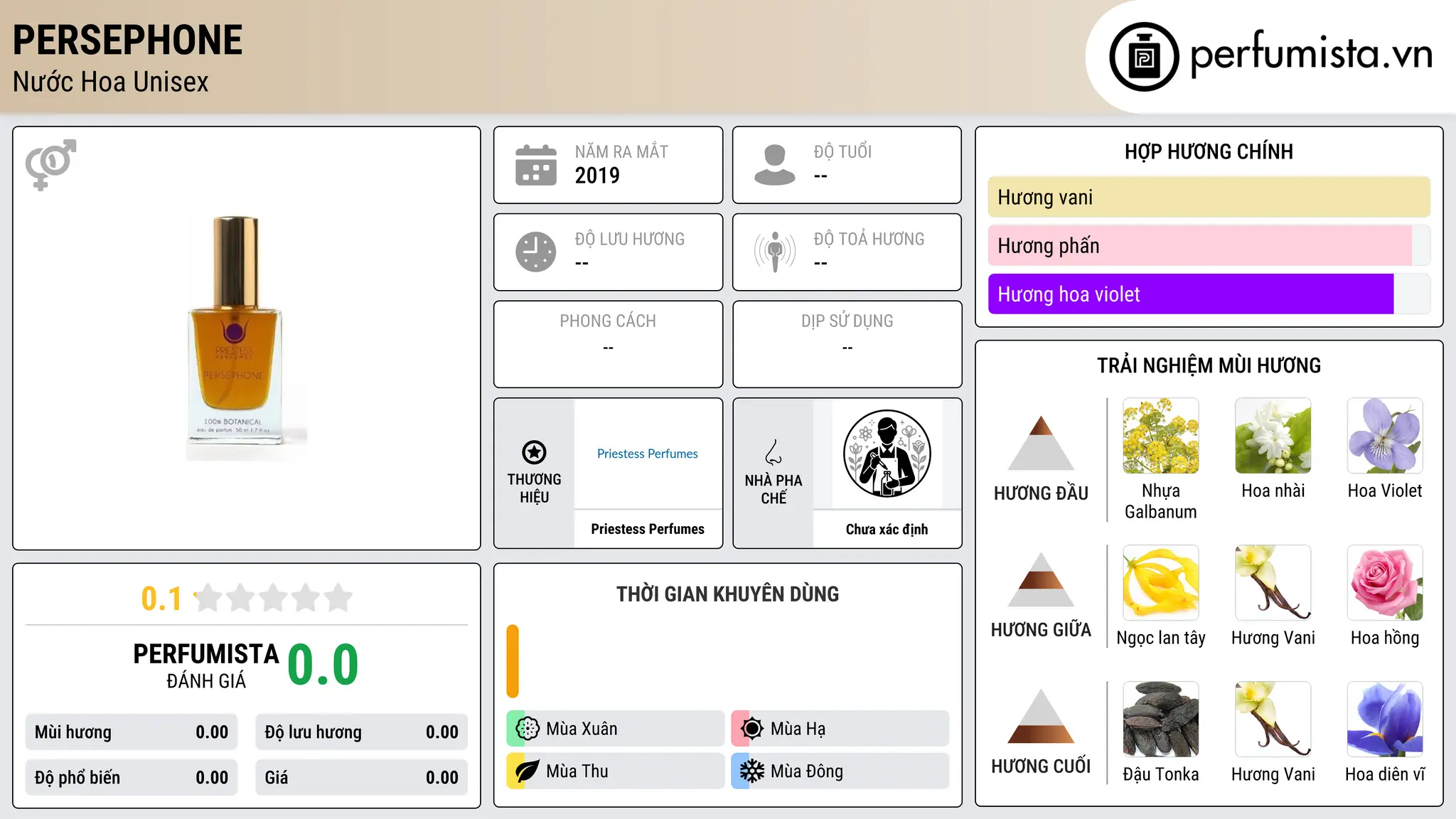The image size is (1456, 819).
Task: Click the Mùi hương score row
Action: pyautogui.click(x=132, y=732)
